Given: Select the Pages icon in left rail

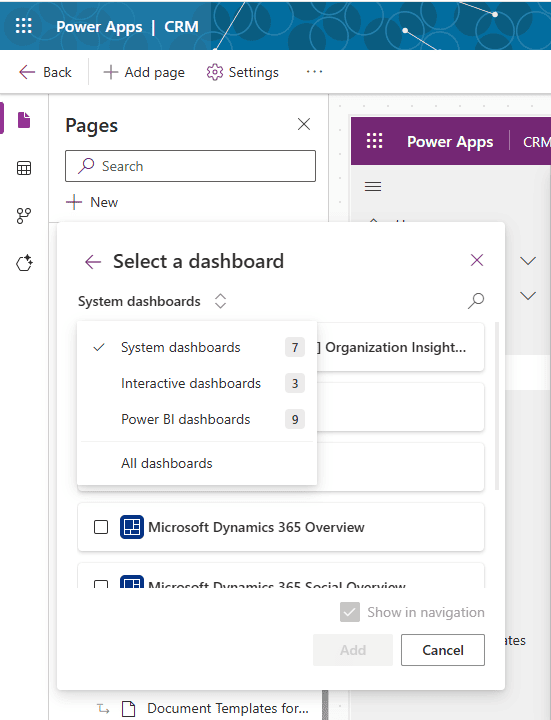Looking at the screenshot, I should (x=24, y=120).
